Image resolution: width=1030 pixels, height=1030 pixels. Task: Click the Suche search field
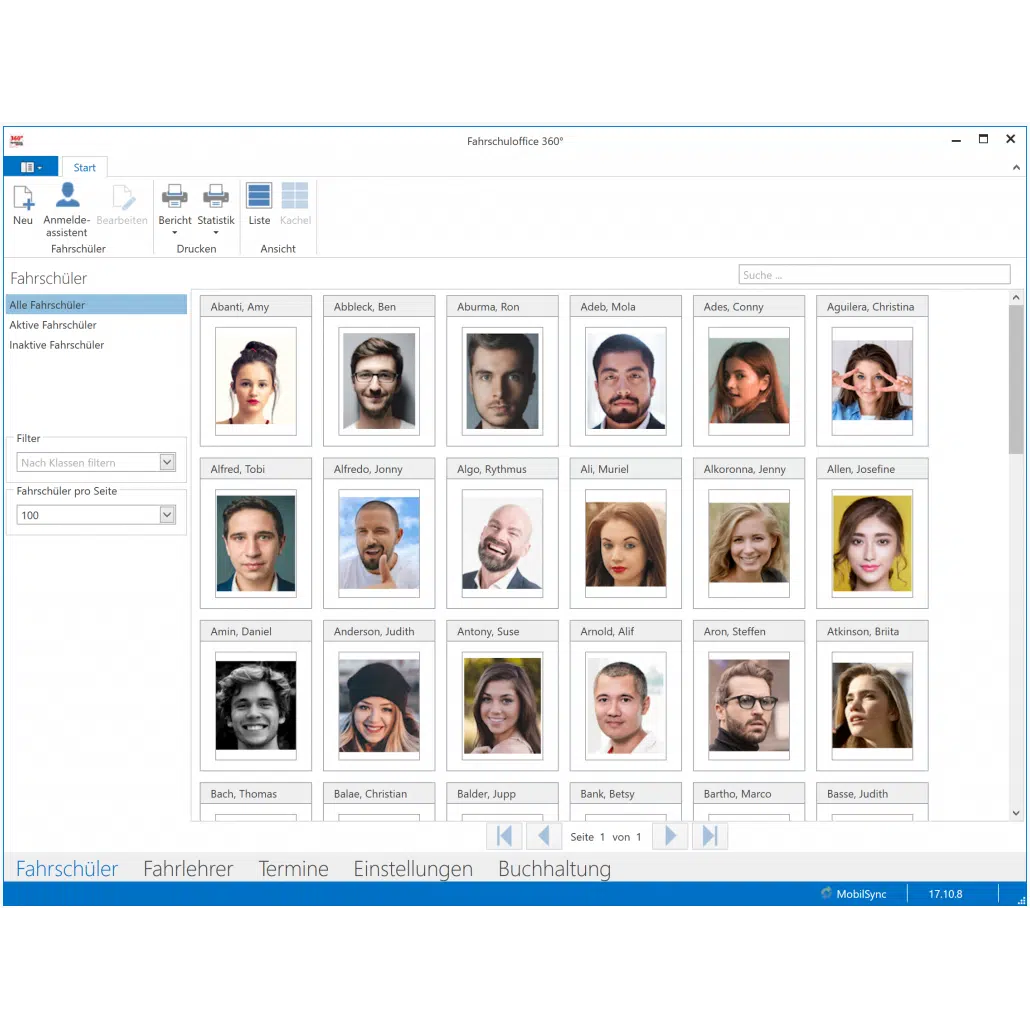tap(874, 275)
